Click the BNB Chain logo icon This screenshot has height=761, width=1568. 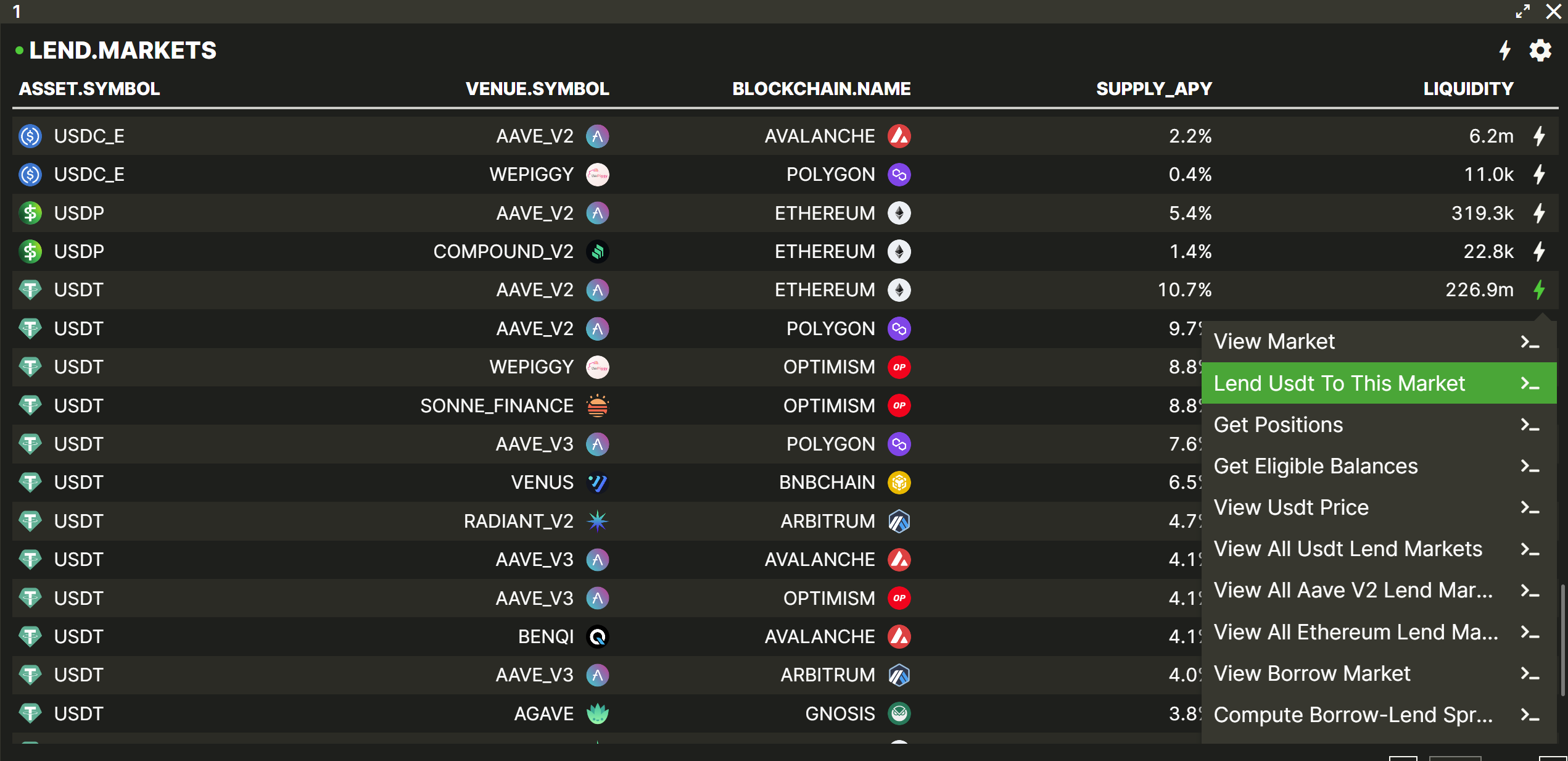[x=899, y=483]
